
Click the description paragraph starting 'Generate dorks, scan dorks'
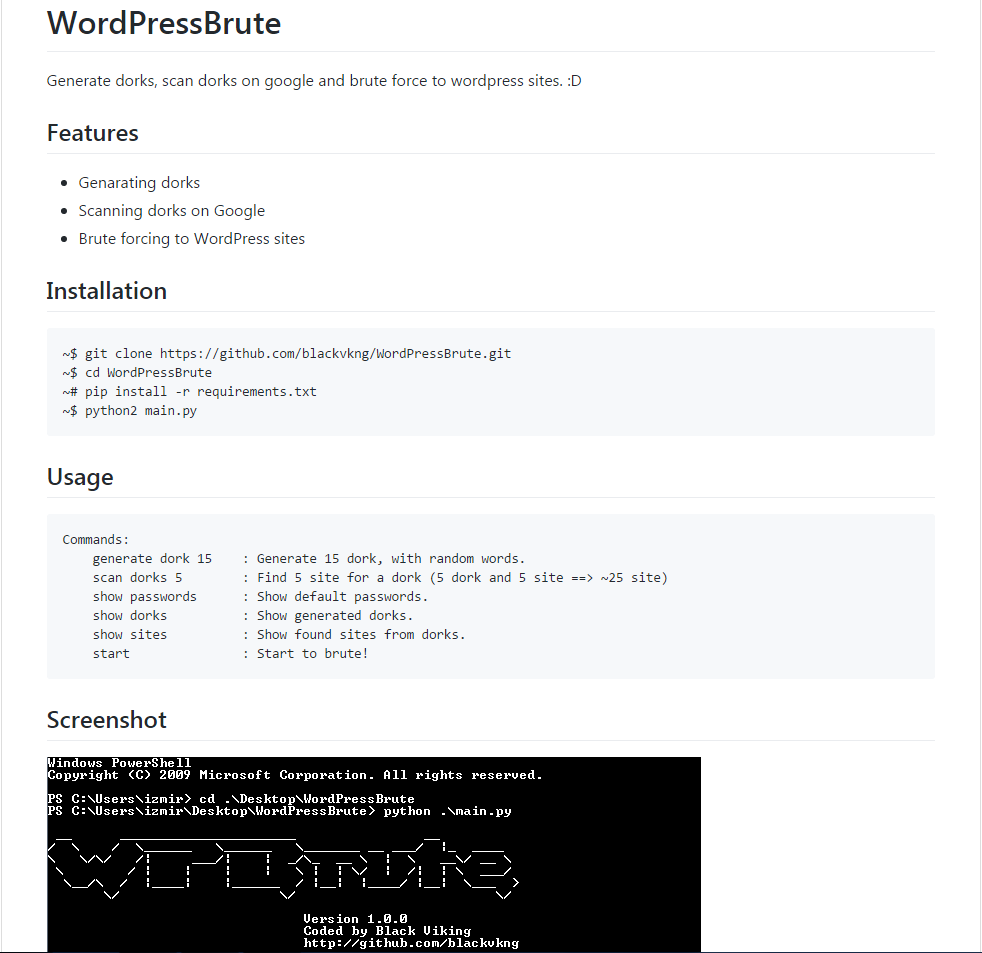click(314, 81)
